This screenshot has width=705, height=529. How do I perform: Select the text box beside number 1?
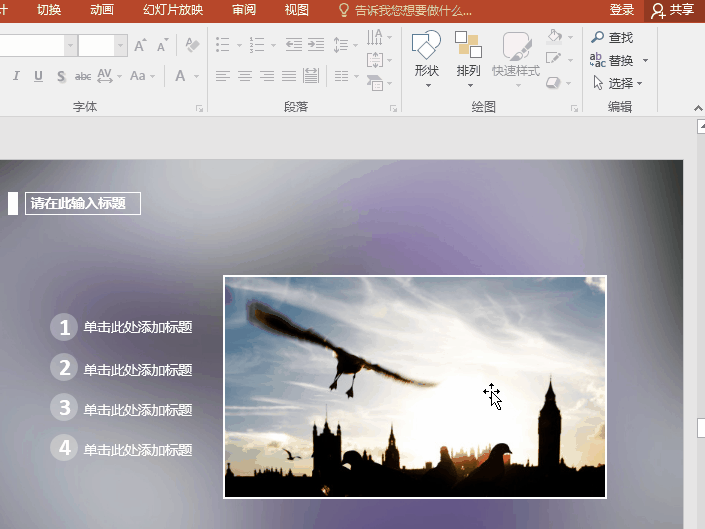click(x=138, y=327)
